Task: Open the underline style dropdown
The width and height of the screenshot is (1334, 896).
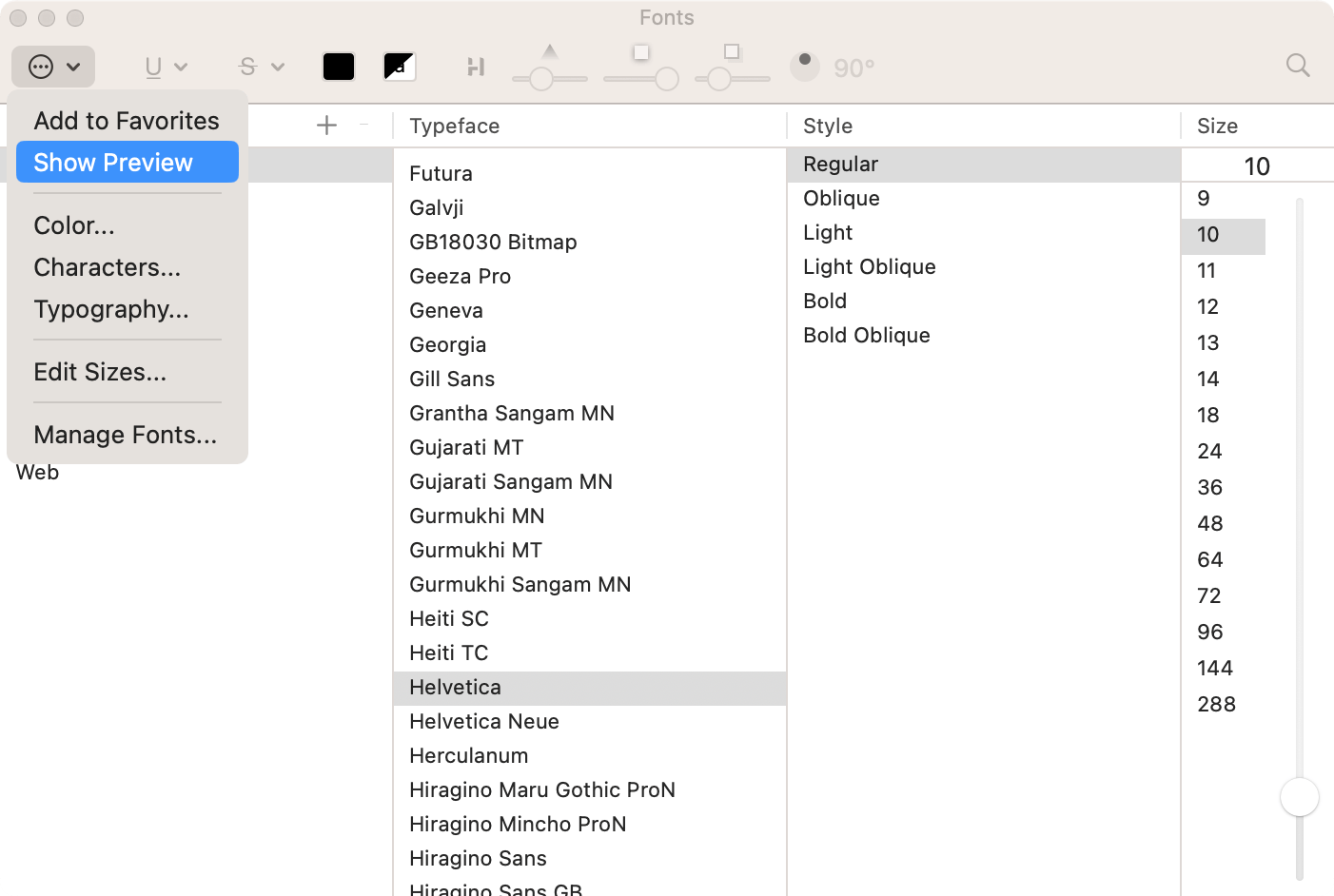Action: tap(166, 67)
